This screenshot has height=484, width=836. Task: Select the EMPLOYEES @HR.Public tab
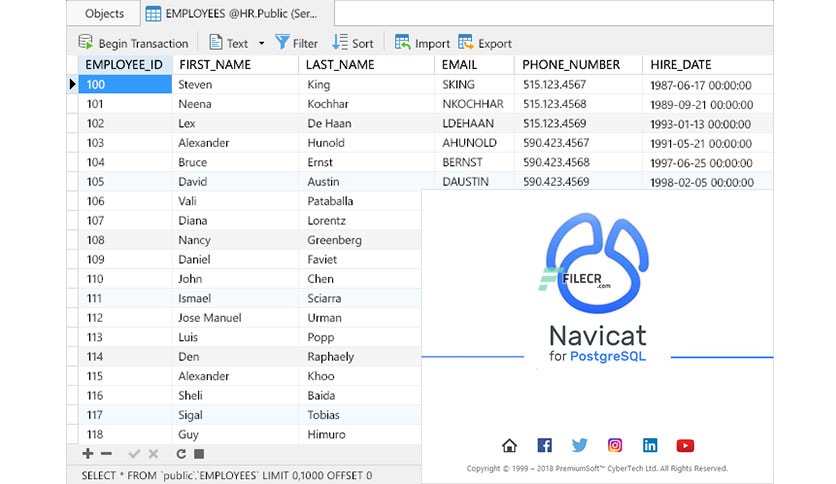[238, 13]
